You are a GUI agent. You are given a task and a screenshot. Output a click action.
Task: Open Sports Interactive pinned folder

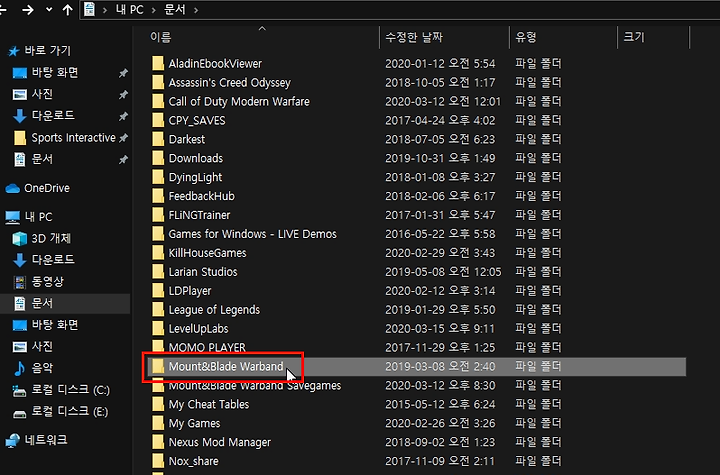coord(73,137)
